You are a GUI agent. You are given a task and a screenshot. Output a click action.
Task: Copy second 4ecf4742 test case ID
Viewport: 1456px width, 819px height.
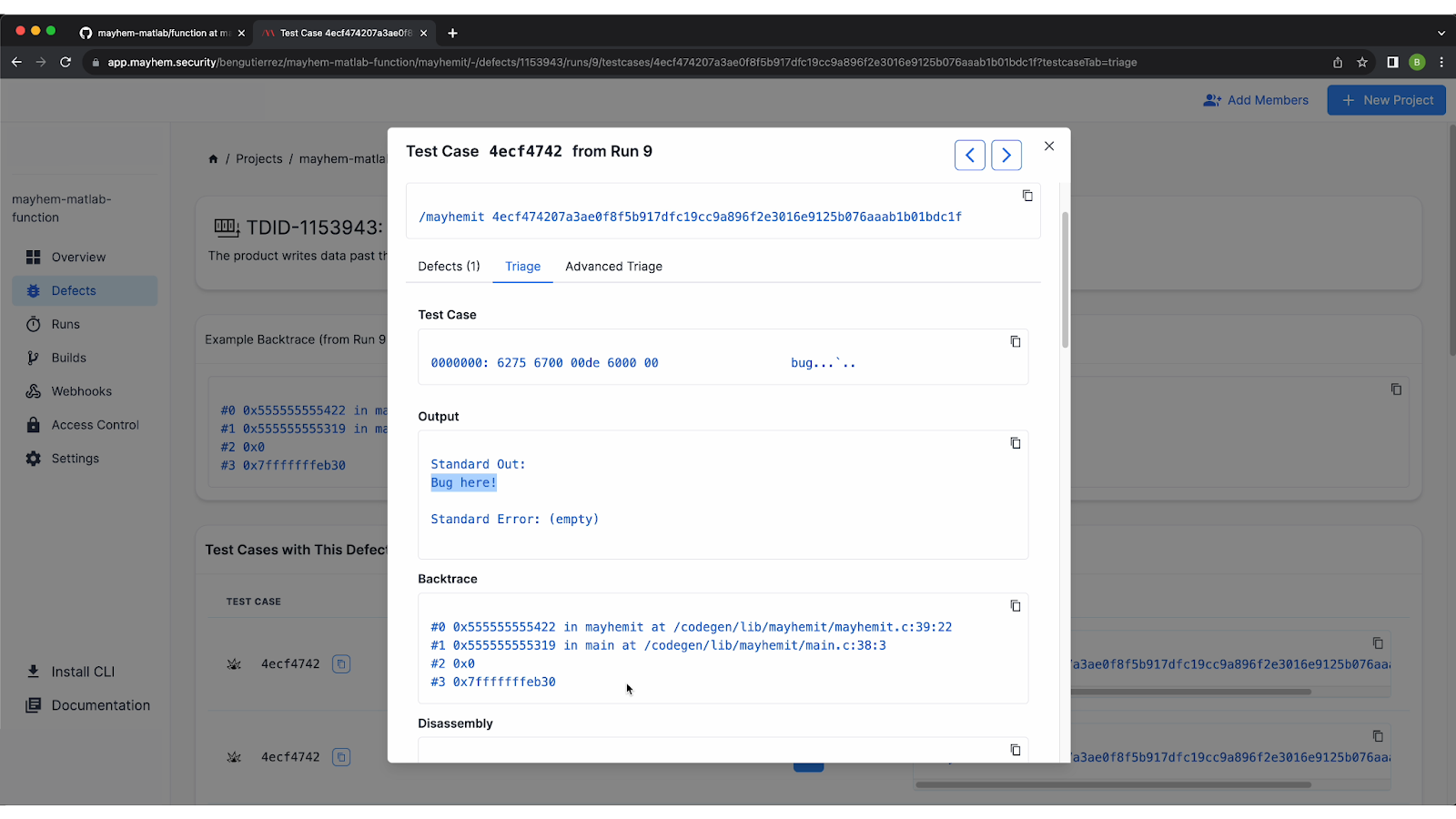[341, 757]
